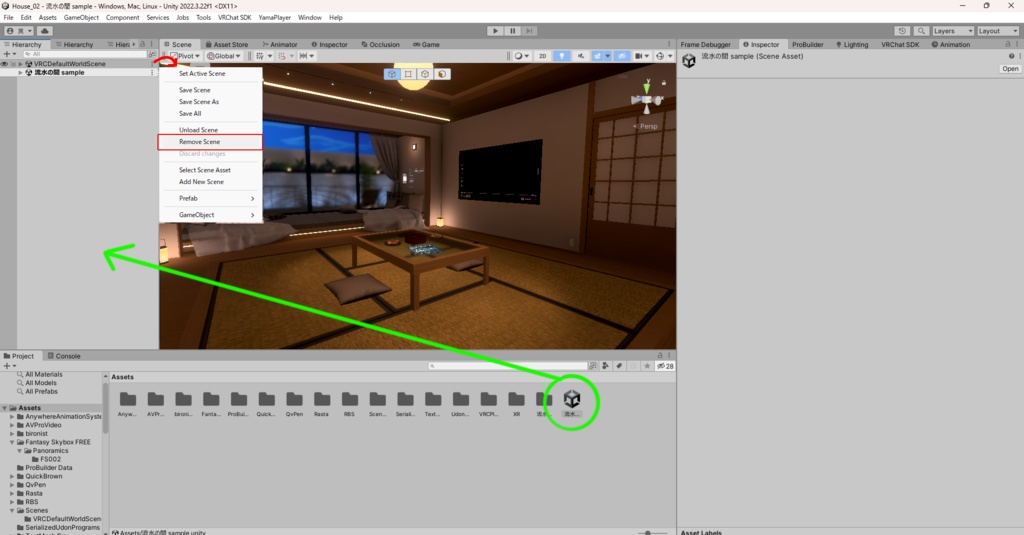Open the Unity account dropdown
The image size is (1024, 535).
click(x=19, y=31)
